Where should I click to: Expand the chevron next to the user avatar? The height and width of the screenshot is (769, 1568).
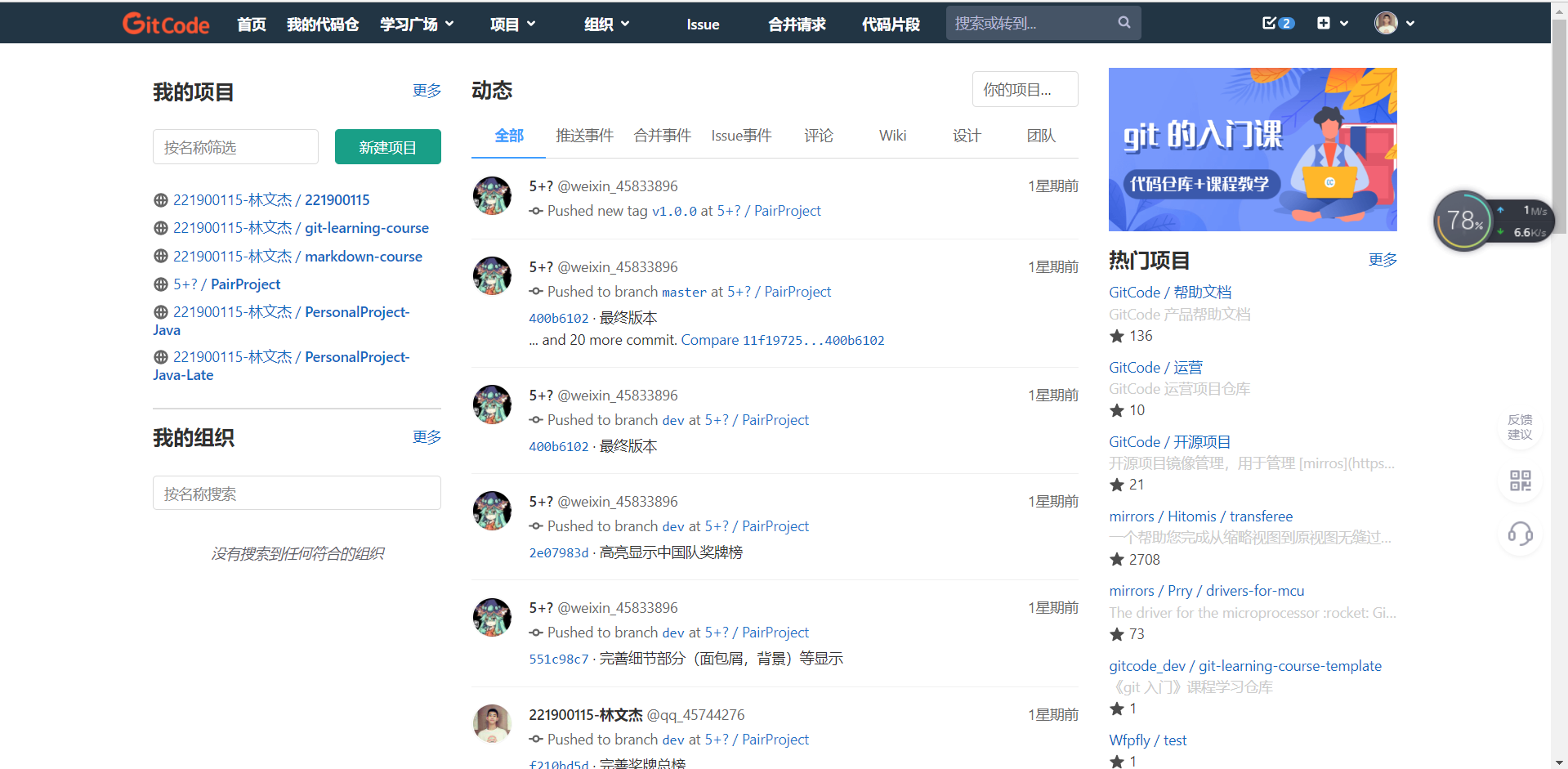[x=1409, y=24]
